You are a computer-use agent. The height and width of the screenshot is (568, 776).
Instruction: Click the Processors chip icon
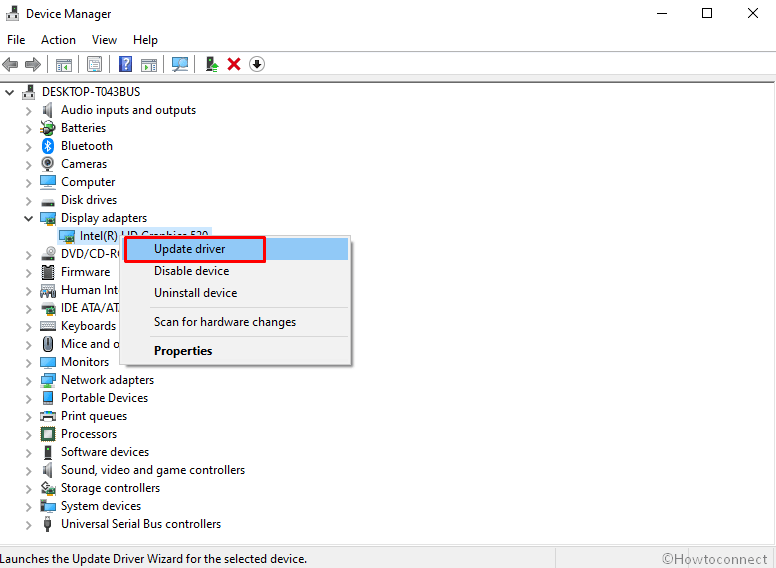click(48, 434)
